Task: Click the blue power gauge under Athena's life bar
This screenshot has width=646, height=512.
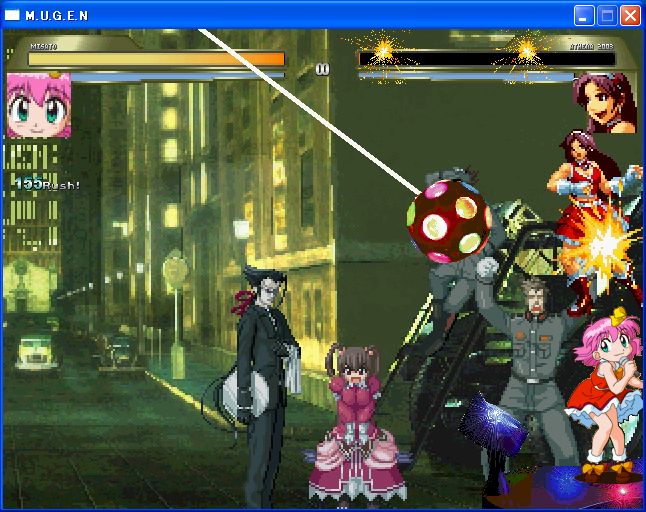Action: coord(466,76)
